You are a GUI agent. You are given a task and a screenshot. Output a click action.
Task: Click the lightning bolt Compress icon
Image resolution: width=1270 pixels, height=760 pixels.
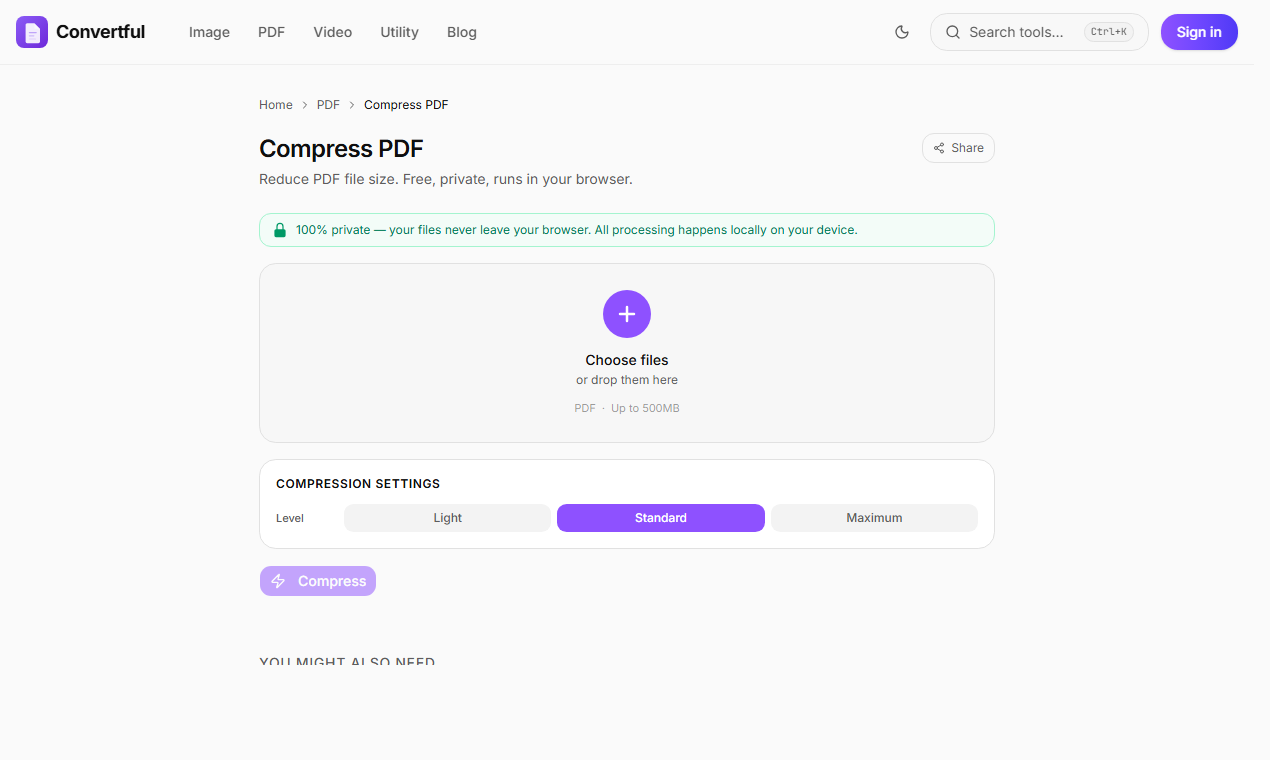pos(279,581)
